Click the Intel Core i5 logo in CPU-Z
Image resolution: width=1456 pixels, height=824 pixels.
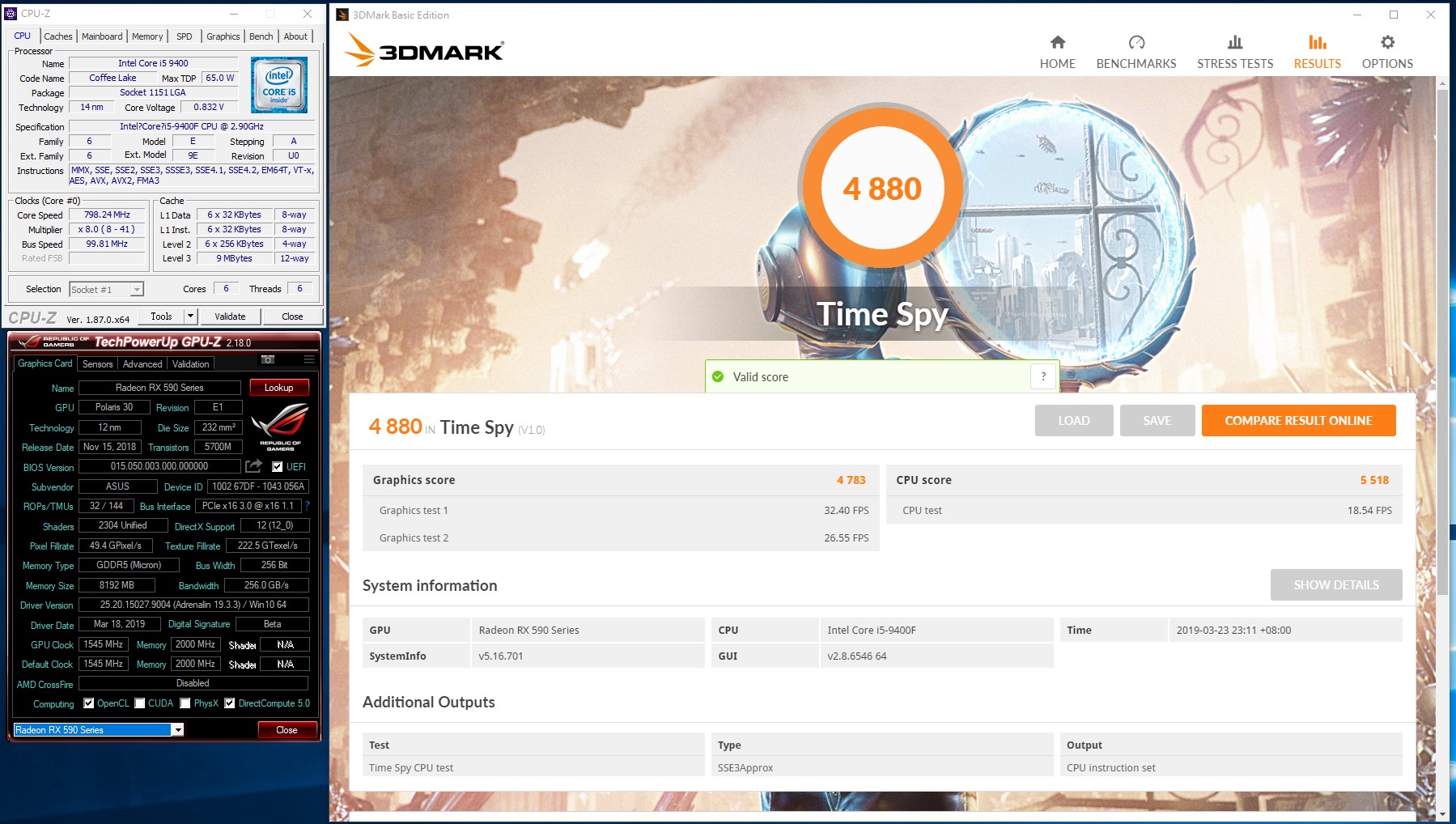pos(279,84)
